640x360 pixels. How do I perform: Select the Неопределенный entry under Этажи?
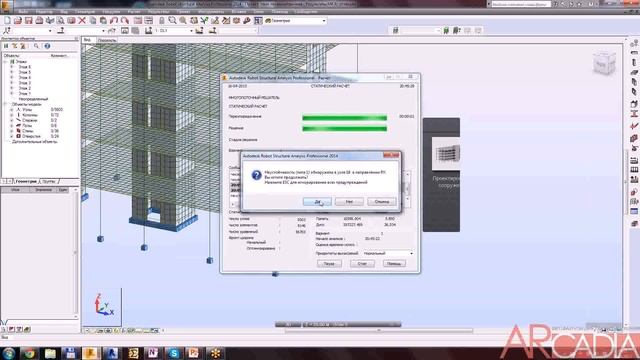[x=33, y=99]
